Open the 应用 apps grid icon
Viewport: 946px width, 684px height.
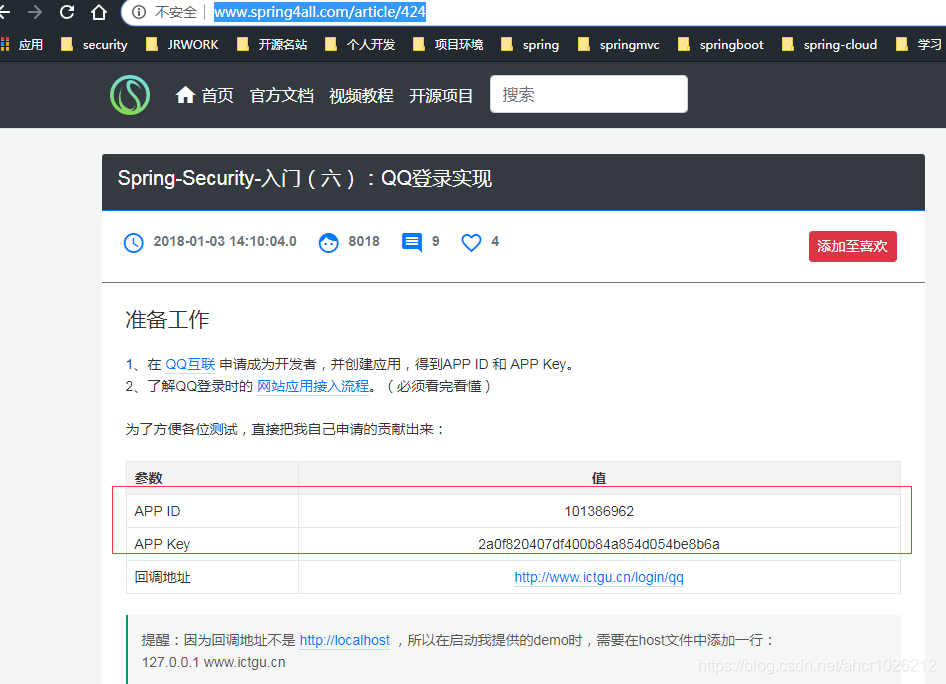[x=5, y=44]
